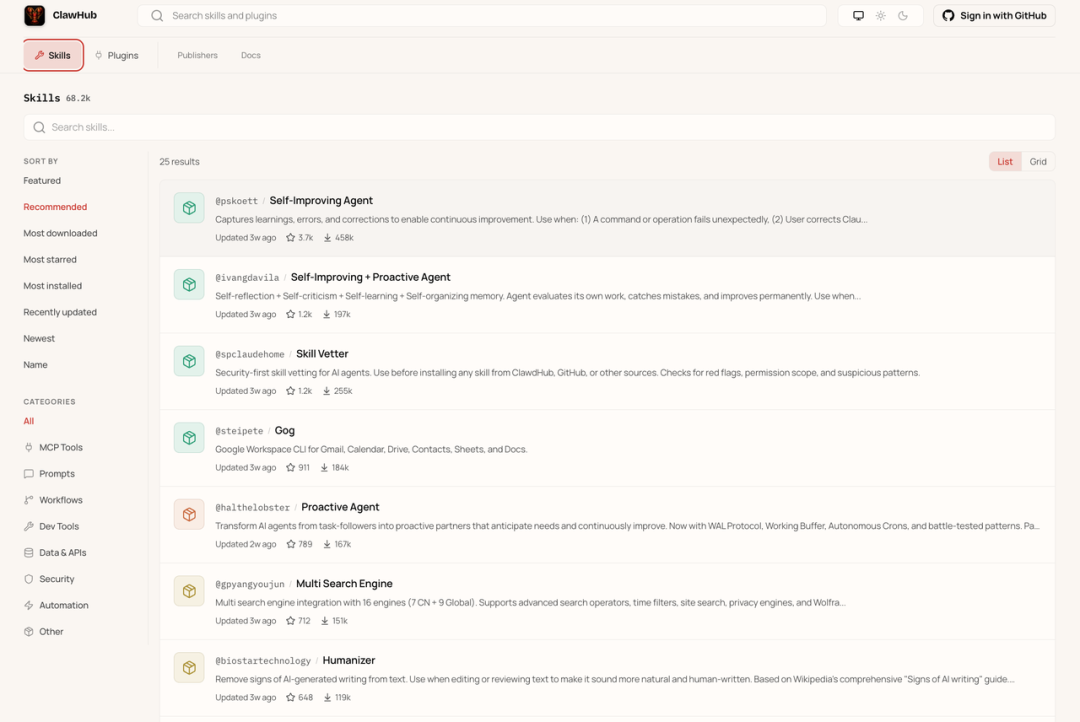Filter by Dev Tools category
Image resolution: width=1080 pixels, height=722 pixels.
click(51, 526)
